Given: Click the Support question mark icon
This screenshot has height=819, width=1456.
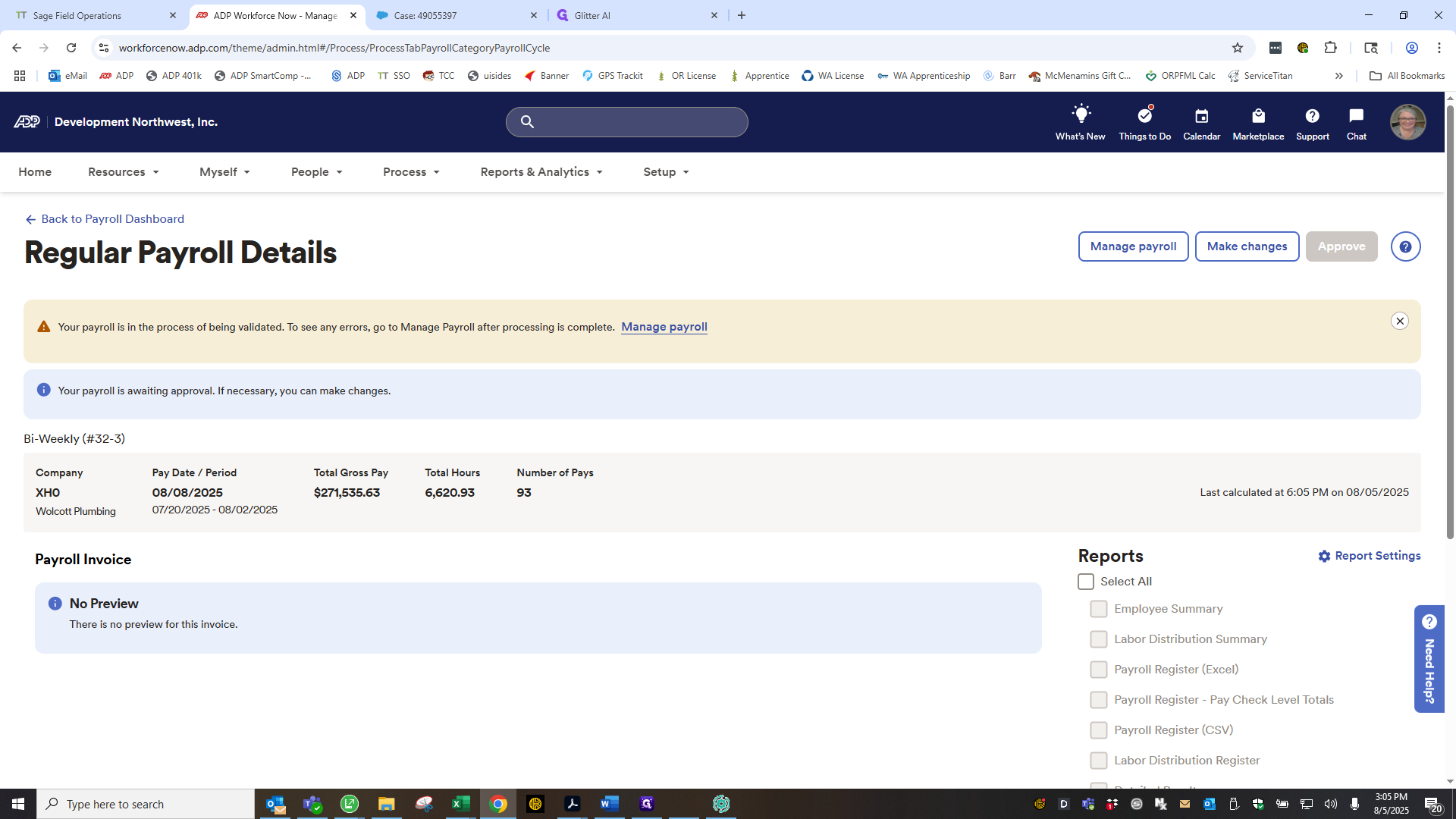Looking at the screenshot, I should (1312, 116).
